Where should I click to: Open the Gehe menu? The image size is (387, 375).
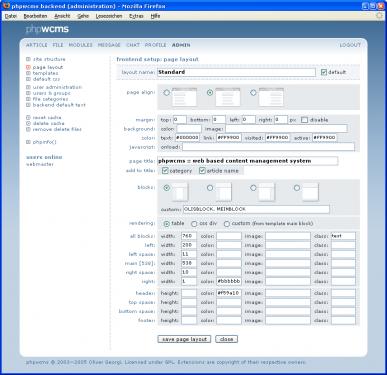click(83, 16)
